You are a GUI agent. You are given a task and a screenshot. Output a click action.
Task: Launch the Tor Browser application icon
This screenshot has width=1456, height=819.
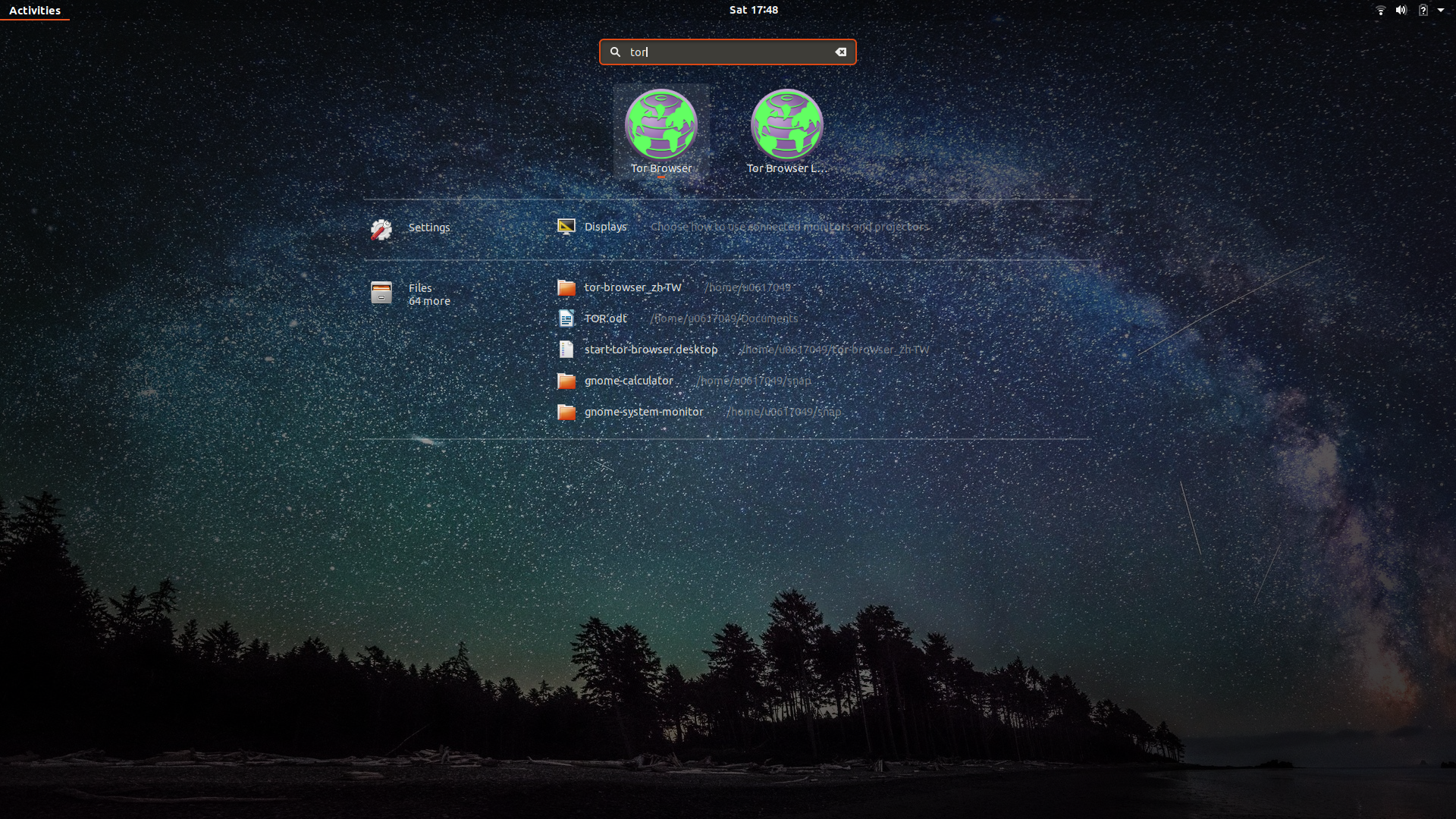pos(661,124)
